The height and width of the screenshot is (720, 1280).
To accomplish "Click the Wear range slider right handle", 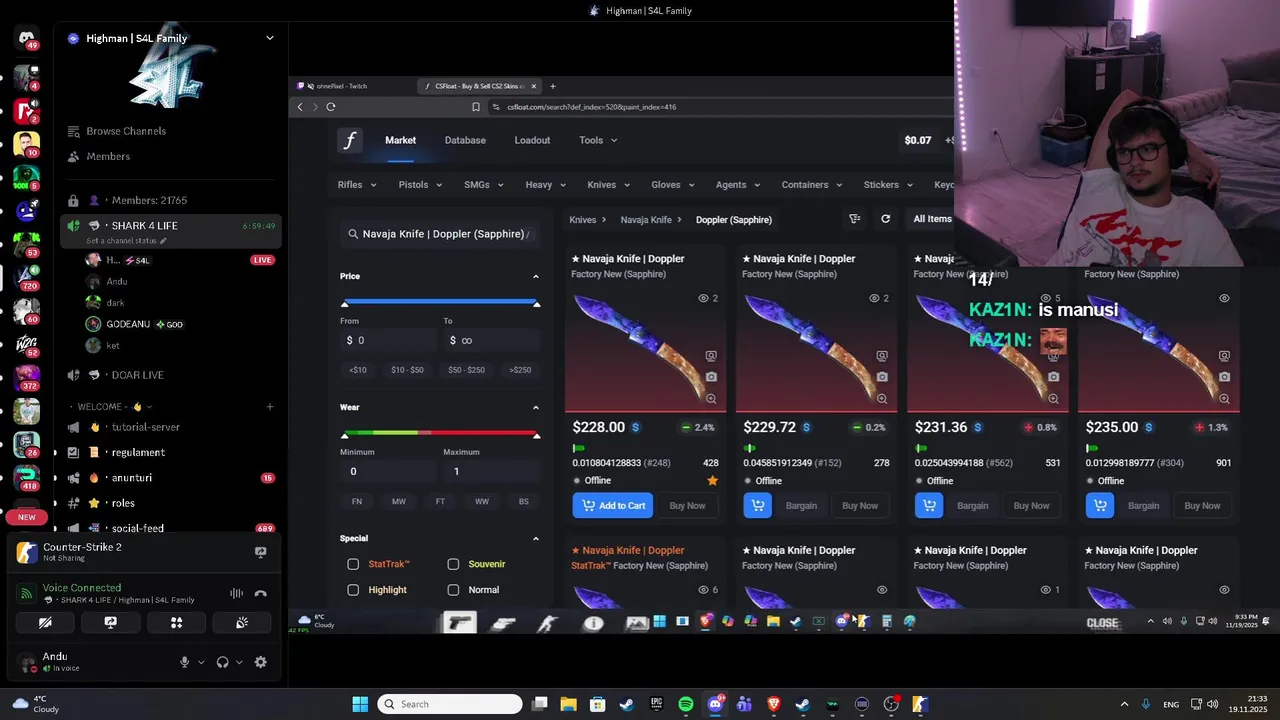I will pos(536,434).
